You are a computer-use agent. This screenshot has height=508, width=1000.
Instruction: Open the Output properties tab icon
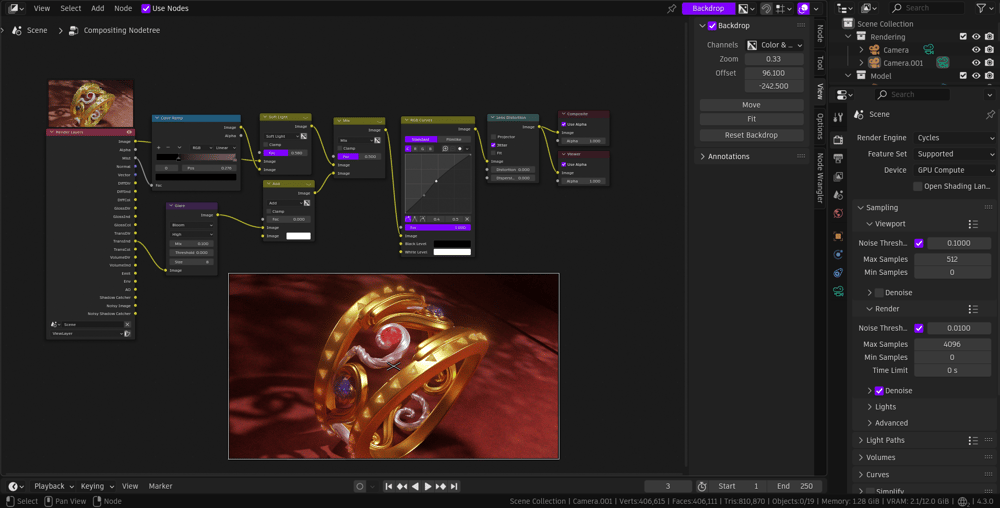pyautogui.click(x=838, y=157)
